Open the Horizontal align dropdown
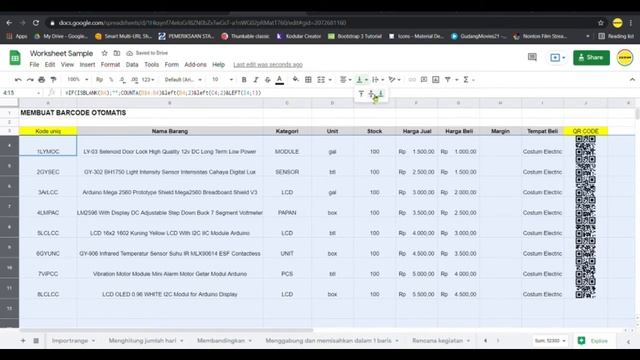The image size is (640, 360). tap(346, 80)
